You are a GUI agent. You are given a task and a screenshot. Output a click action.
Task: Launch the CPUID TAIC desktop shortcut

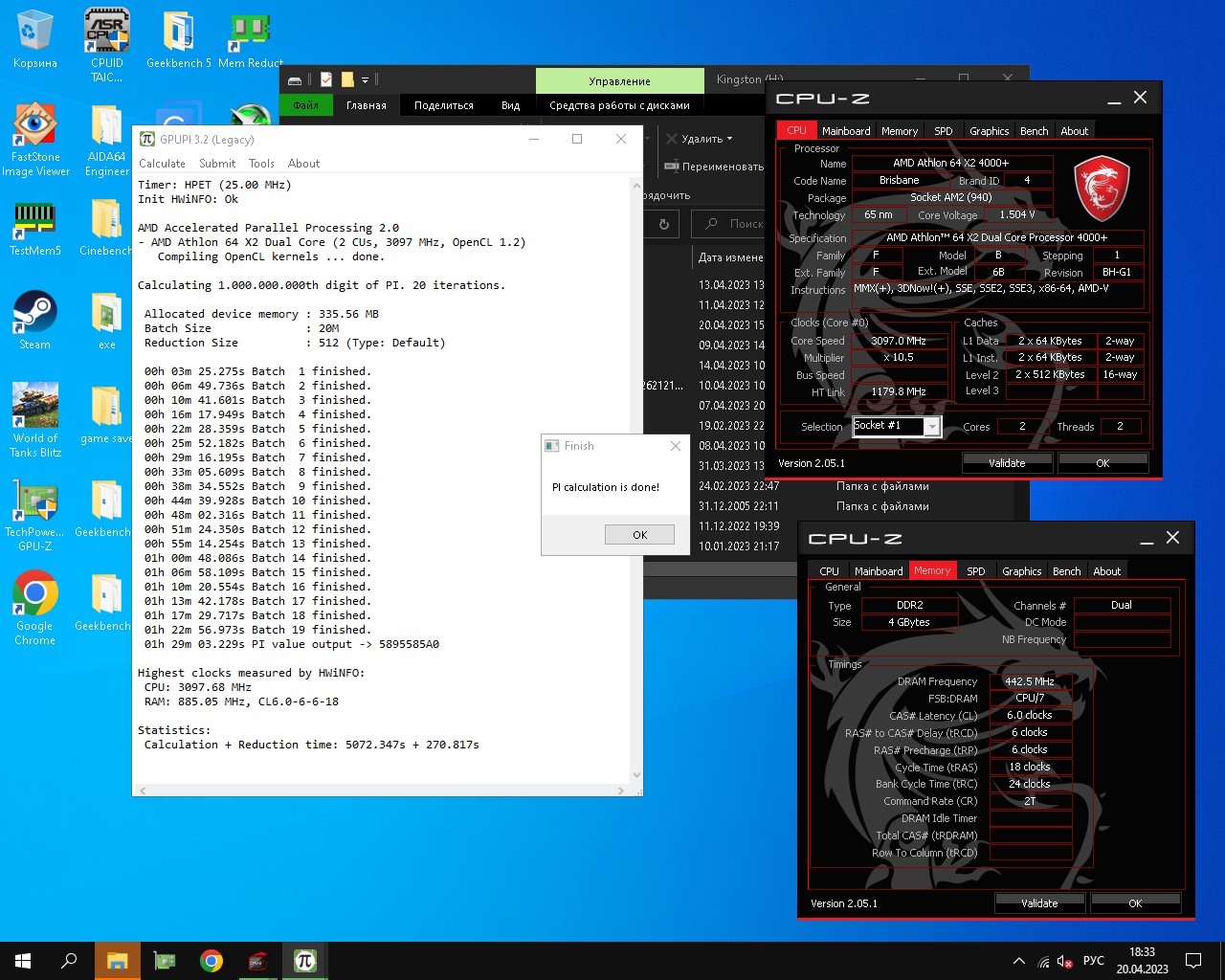tap(106, 45)
